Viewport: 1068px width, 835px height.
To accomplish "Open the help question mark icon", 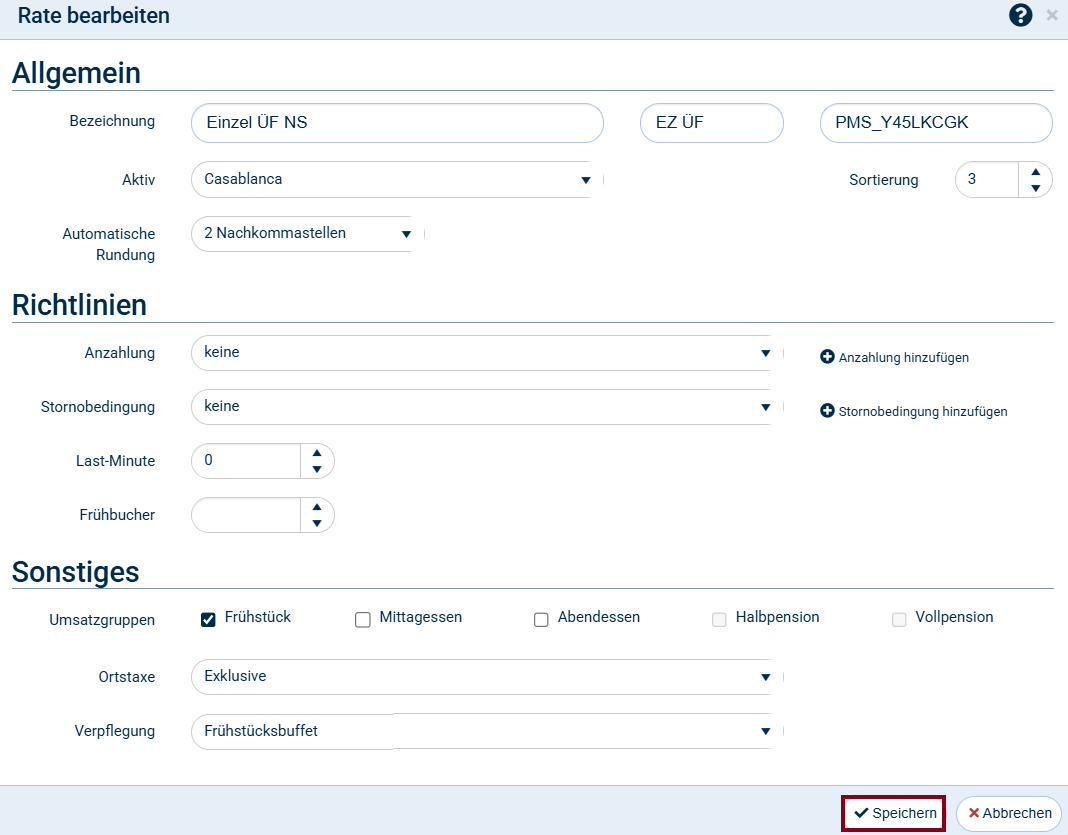I will pos(1020,15).
